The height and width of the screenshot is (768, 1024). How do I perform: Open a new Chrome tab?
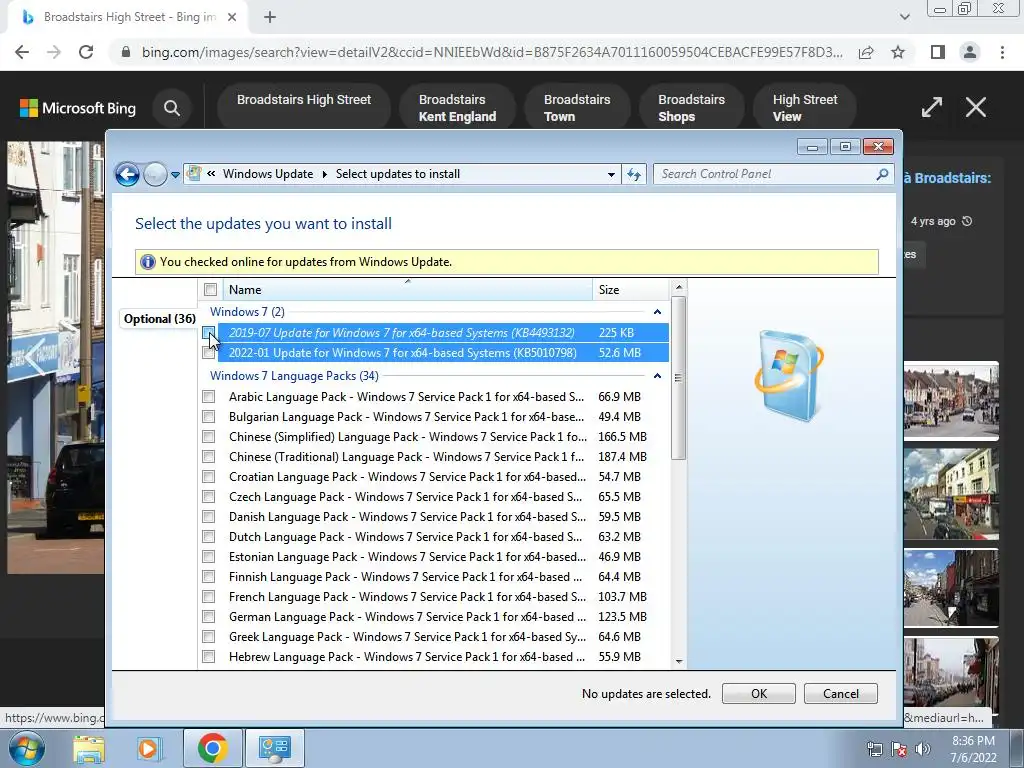pyautogui.click(x=270, y=18)
